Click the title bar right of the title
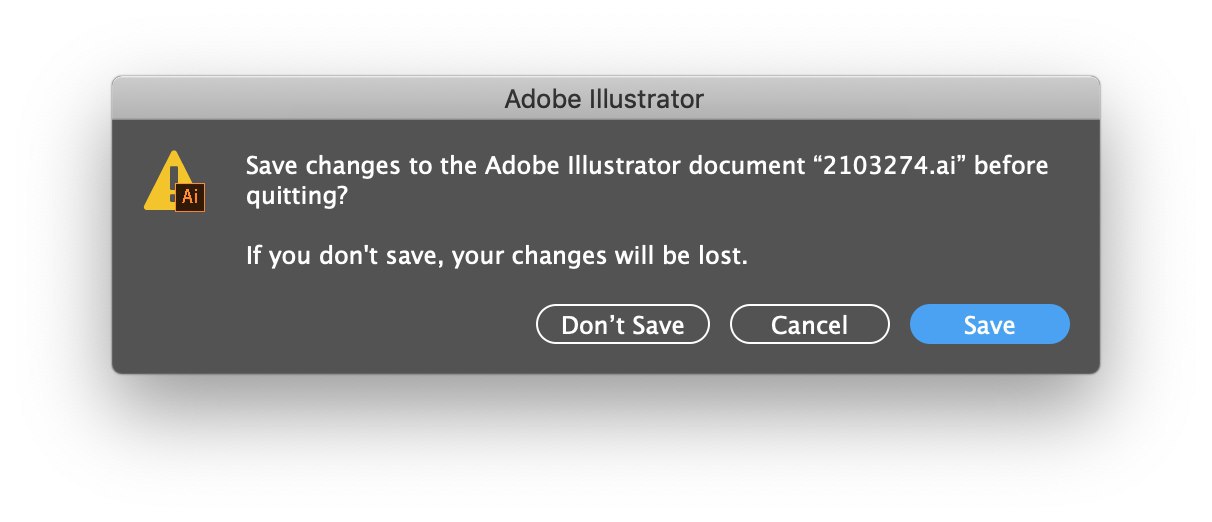 pyautogui.click(x=902, y=99)
